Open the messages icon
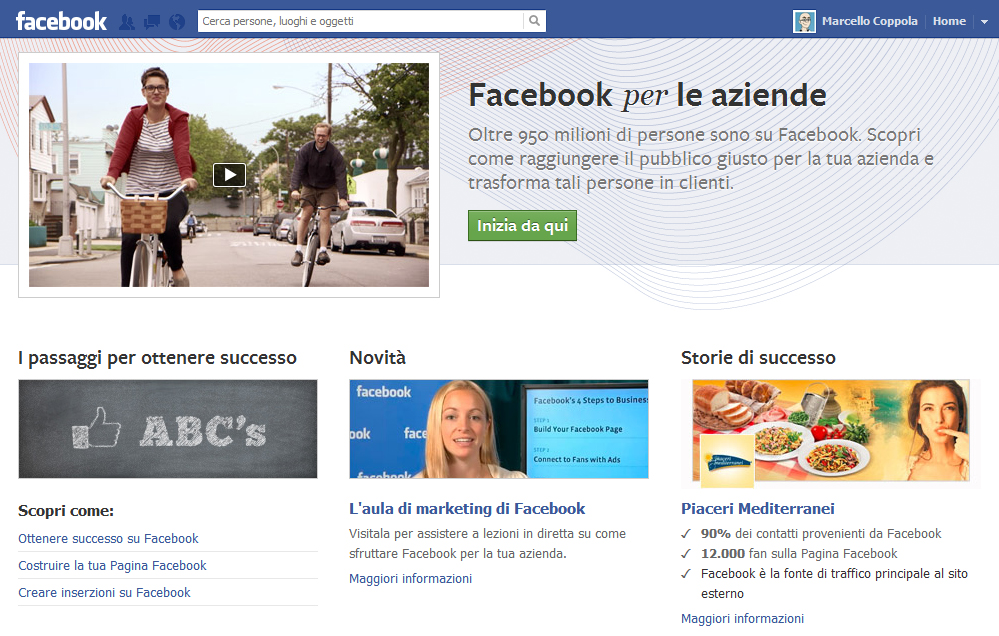 (152, 22)
